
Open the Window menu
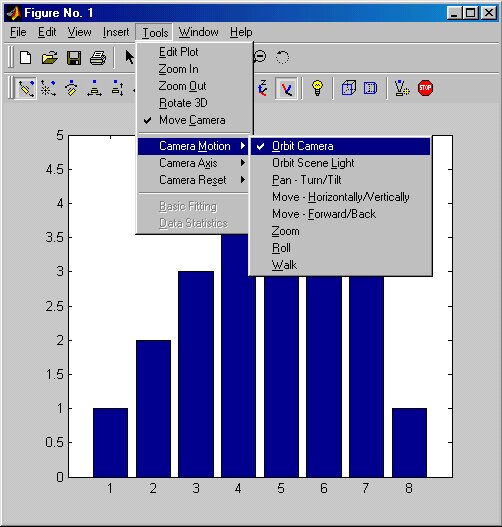click(x=199, y=32)
